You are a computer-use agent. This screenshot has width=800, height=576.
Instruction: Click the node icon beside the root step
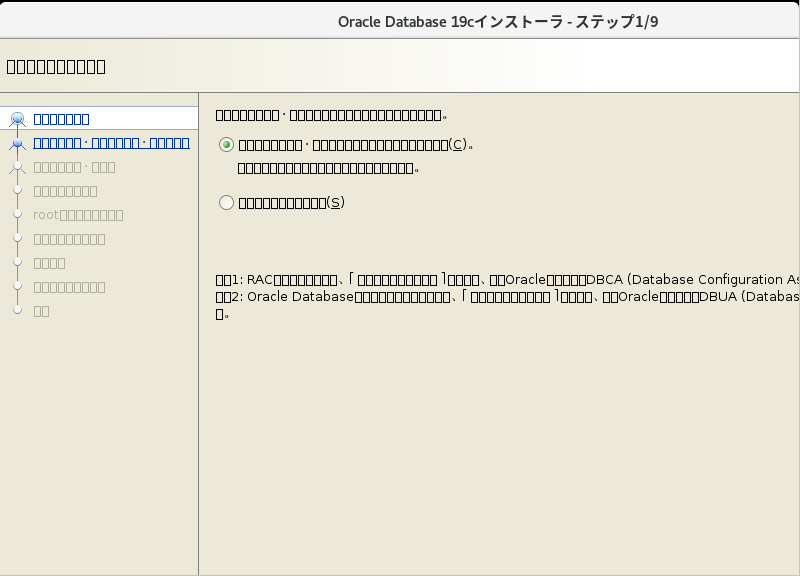[x=17, y=215]
